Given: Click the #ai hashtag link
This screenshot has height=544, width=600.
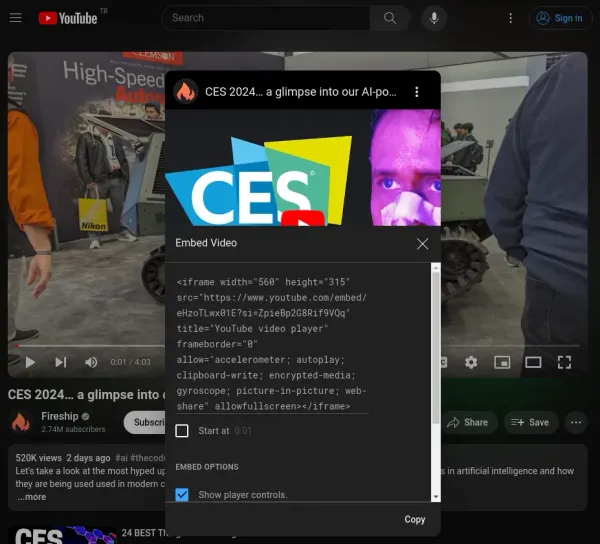Looking at the screenshot, I should 122,458.
